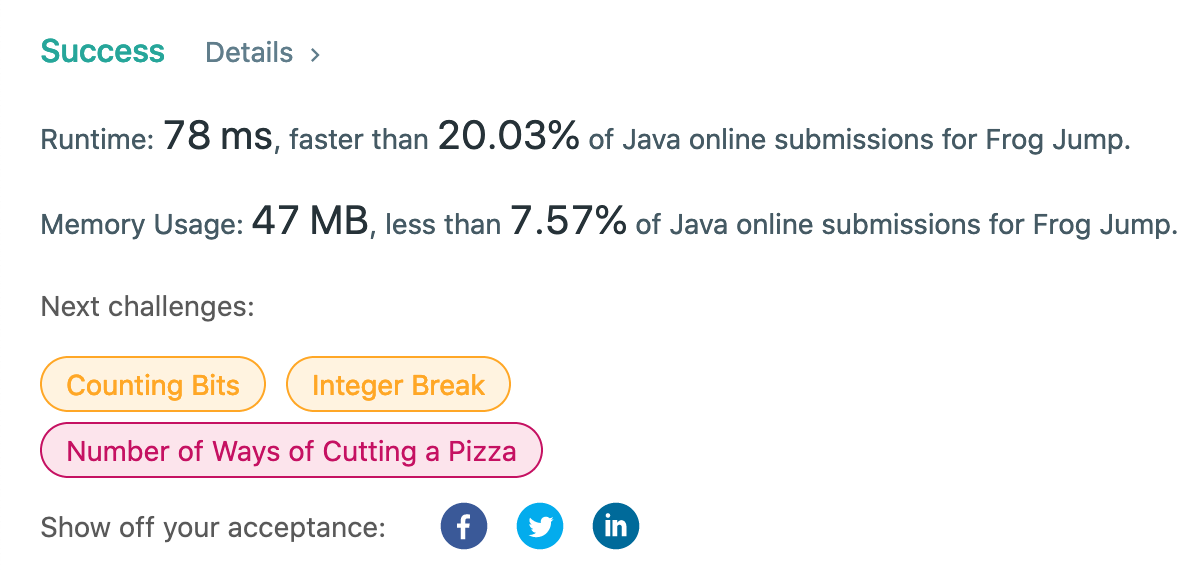Image resolution: width=1194 pixels, height=570 pixels.
Task: Select the 47 MB memory value
Action: [x=310, y=221]
